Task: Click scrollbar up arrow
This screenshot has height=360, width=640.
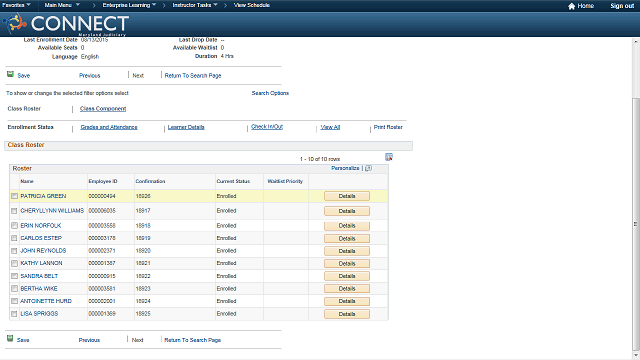Action: (636, 42)
